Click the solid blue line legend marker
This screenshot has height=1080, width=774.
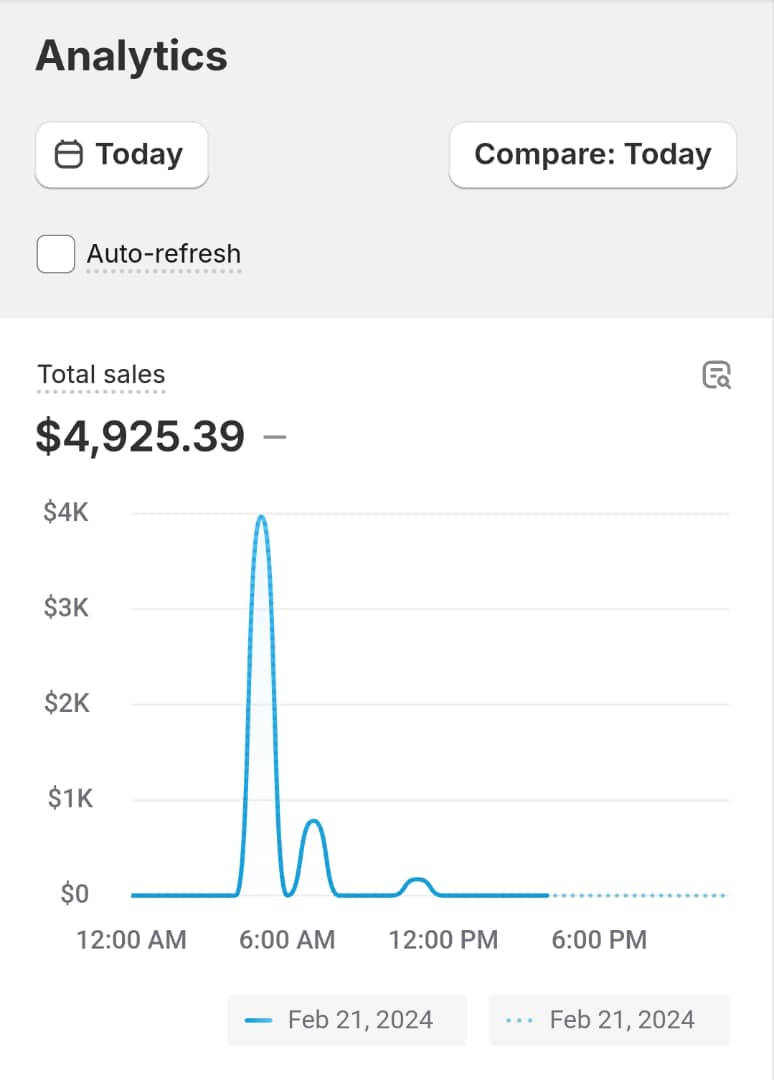pyautogui.click(x=259, y=1020)
